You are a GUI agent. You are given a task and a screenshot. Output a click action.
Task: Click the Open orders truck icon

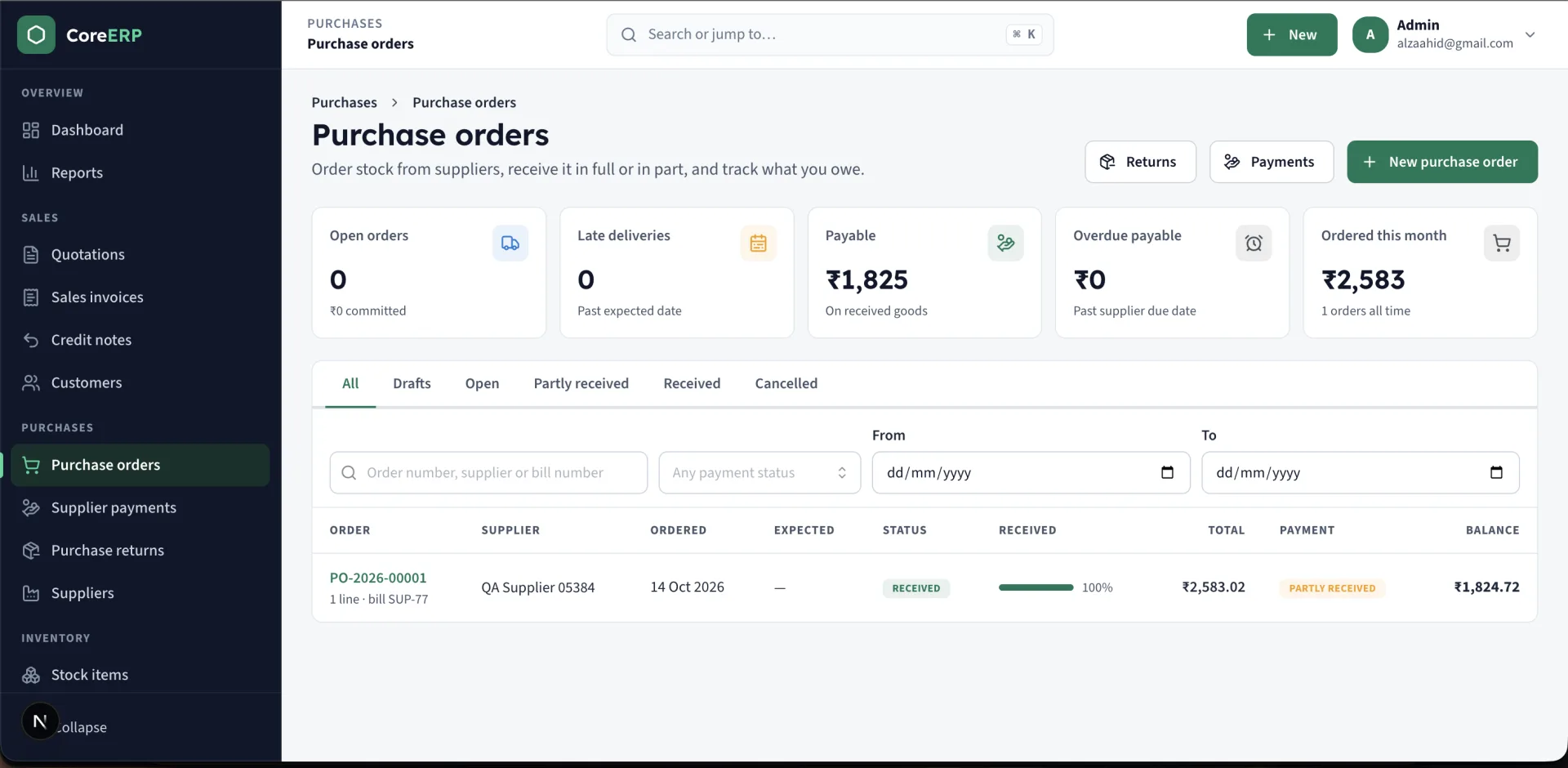click(x=510, y=243)
